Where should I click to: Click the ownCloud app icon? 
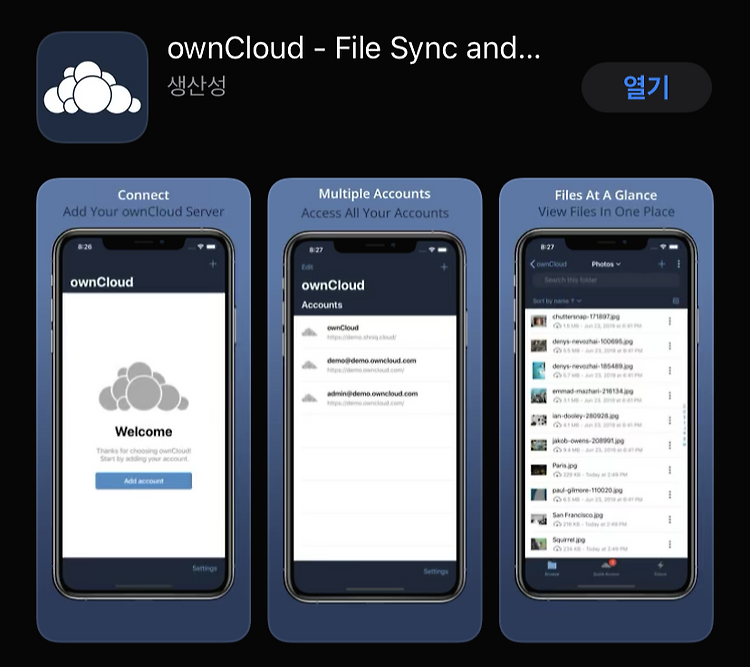coord(92,87)
